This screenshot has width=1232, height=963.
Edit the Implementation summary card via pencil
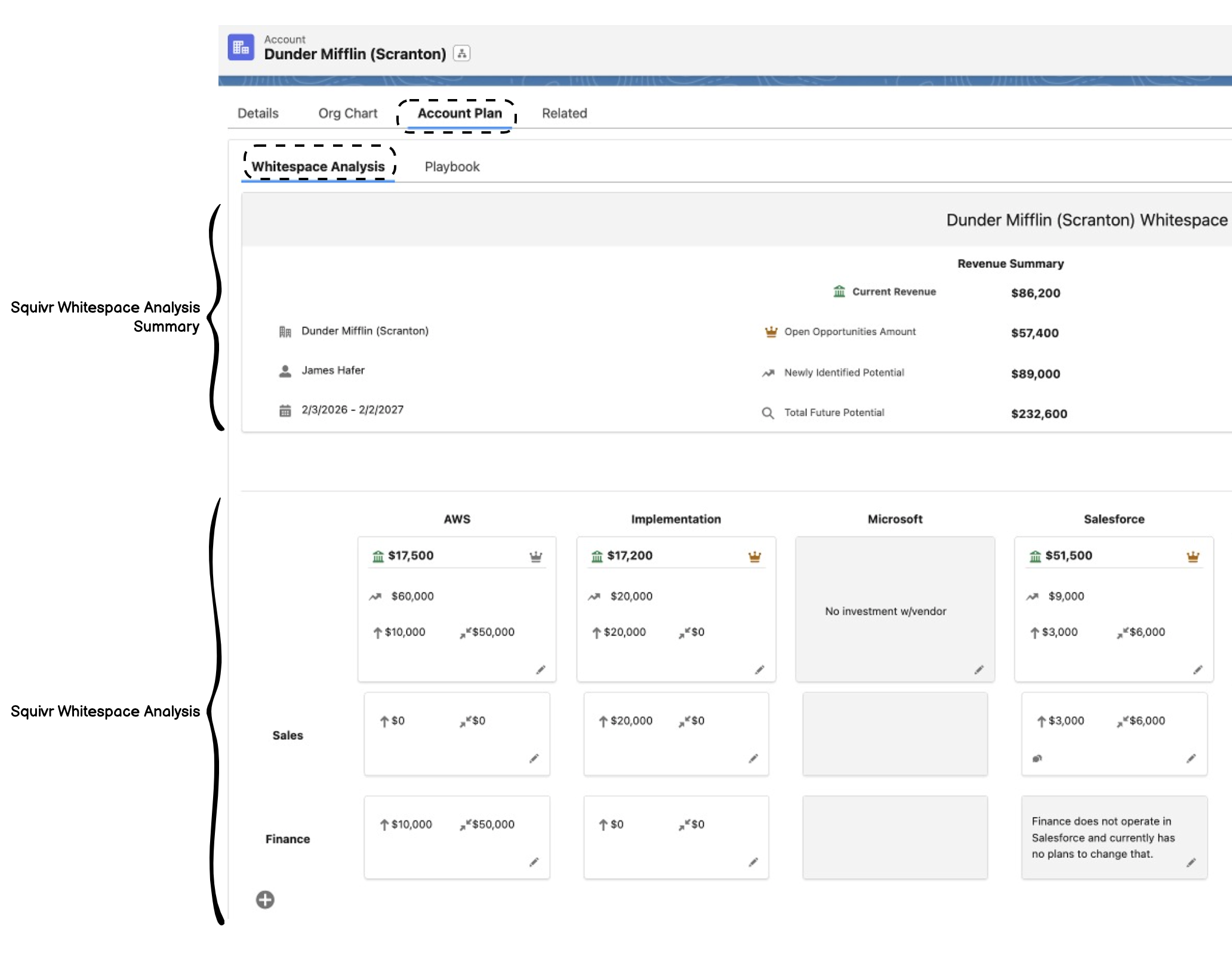coord(759,670)
